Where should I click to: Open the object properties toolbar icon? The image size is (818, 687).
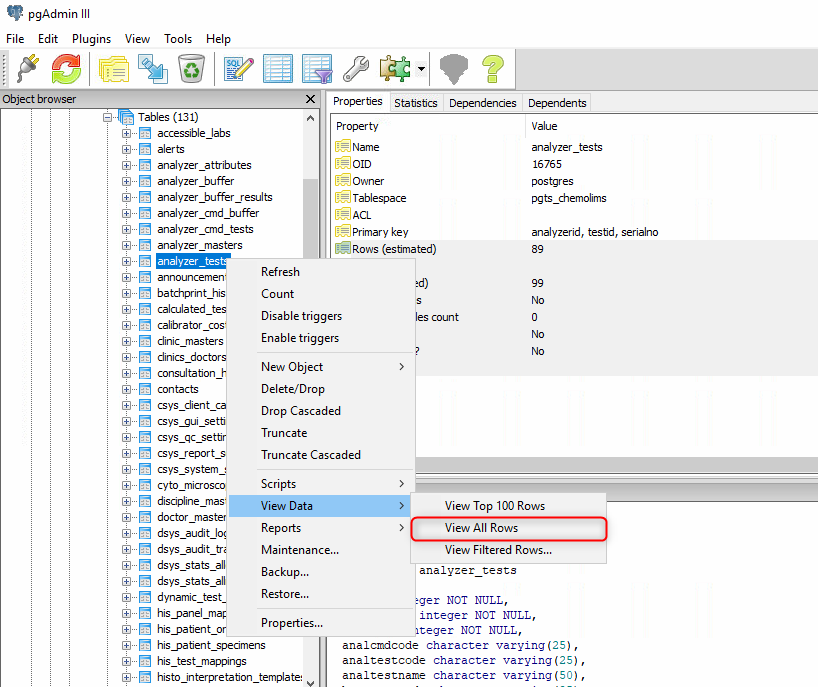click(114, 68)
